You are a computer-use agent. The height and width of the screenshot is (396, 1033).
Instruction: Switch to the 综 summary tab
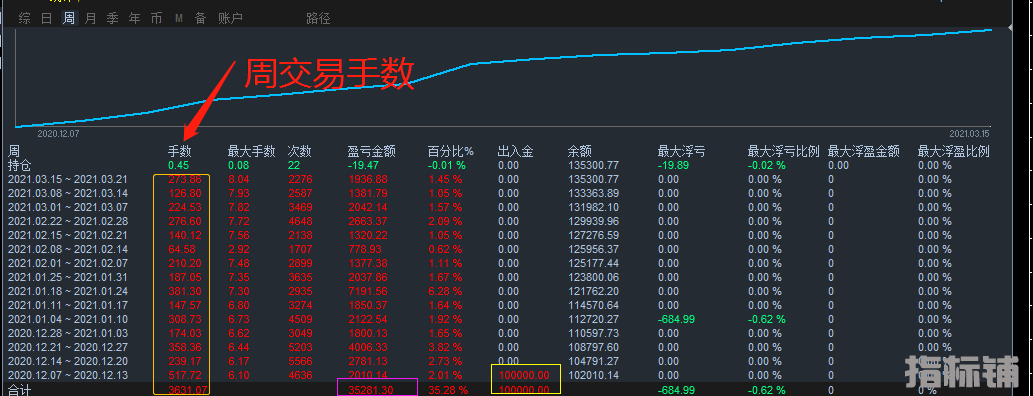coord(24,18)
